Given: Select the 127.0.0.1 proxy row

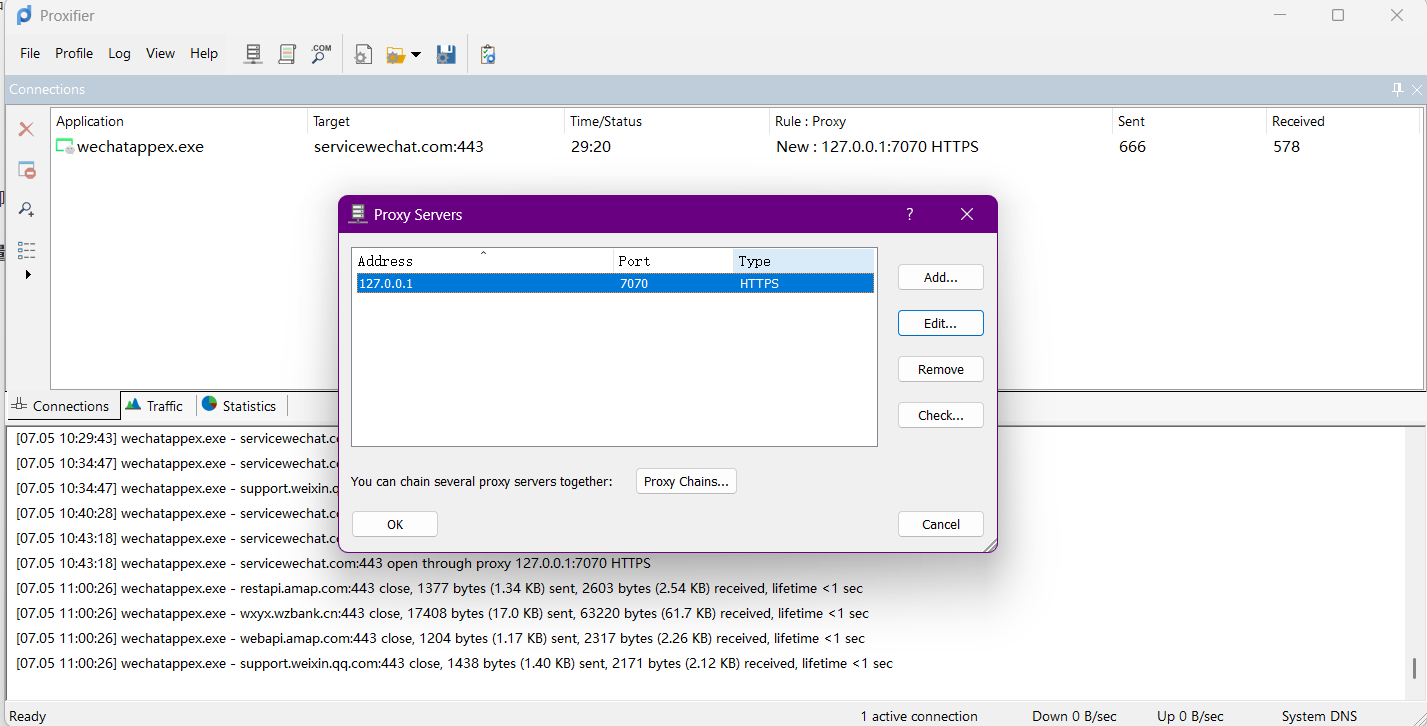Looking at the screenshot, I should pyautogui.click(x=615, y=283).
